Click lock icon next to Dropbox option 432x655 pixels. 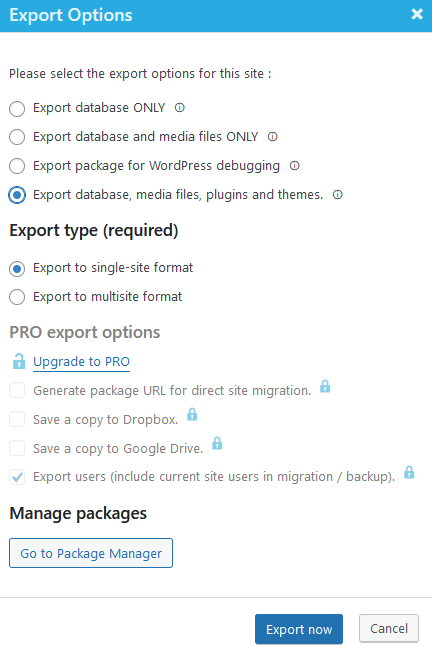point(192,414)
